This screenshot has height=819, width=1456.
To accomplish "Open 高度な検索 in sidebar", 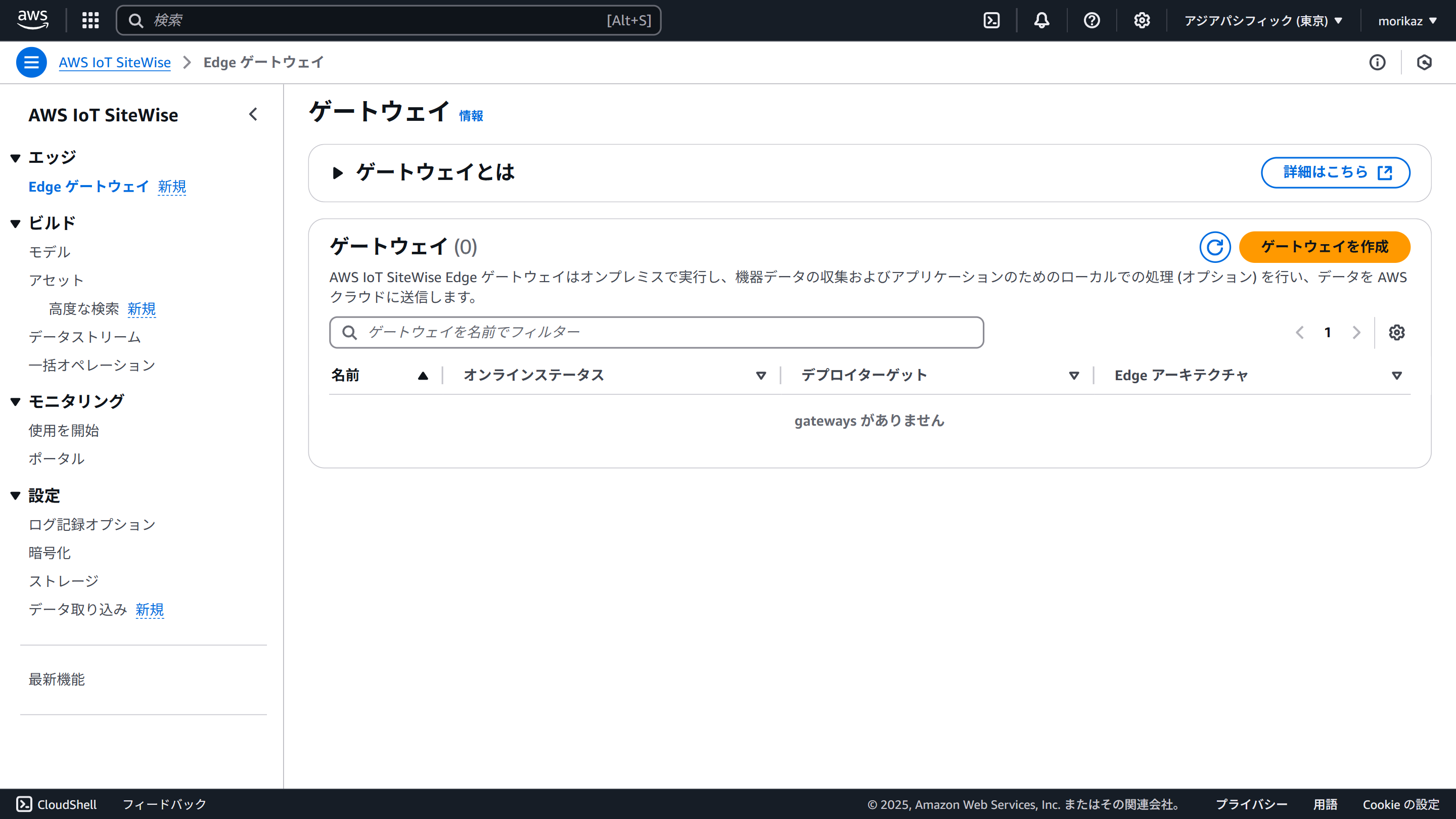I will 83,308.
